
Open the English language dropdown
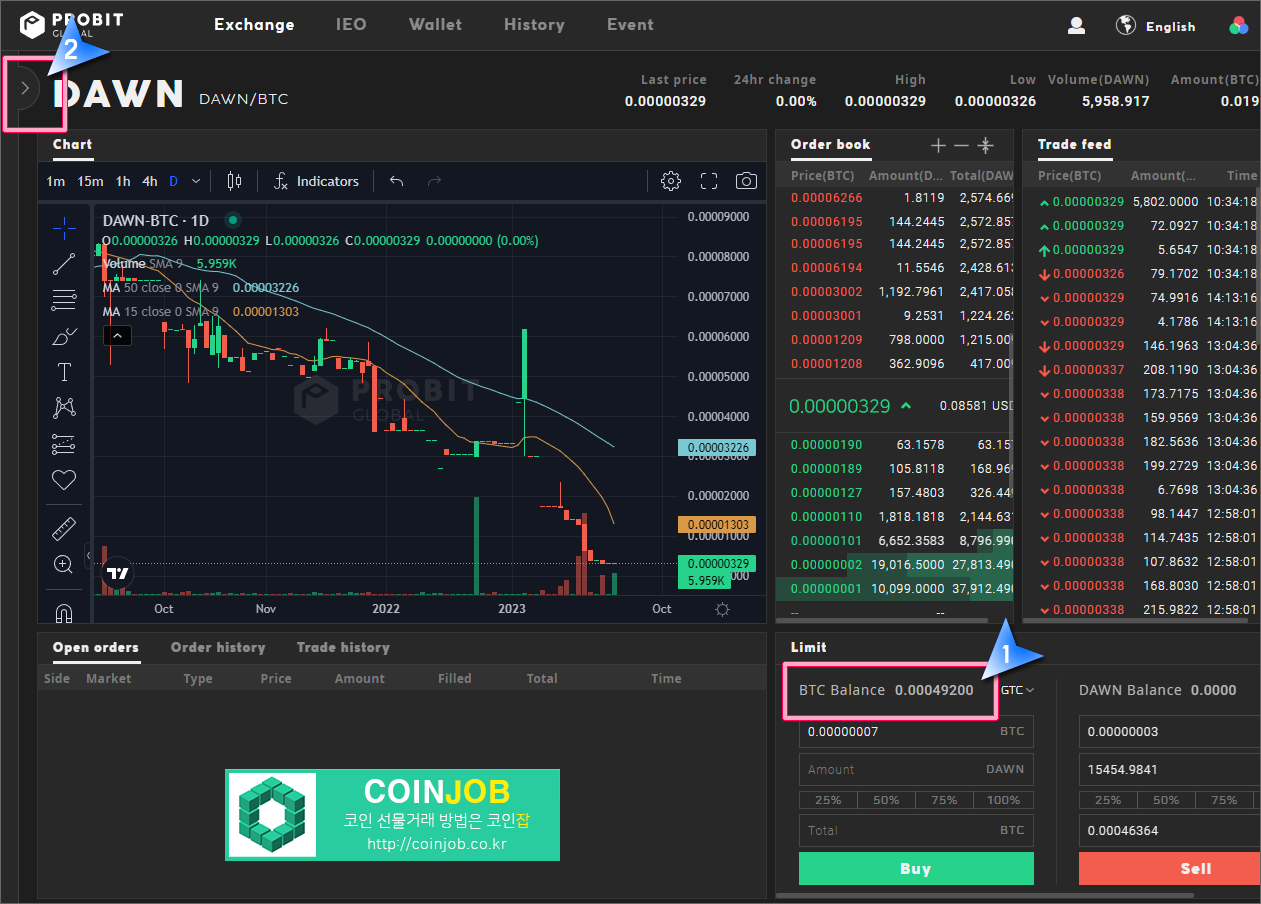coord(1171,27)
